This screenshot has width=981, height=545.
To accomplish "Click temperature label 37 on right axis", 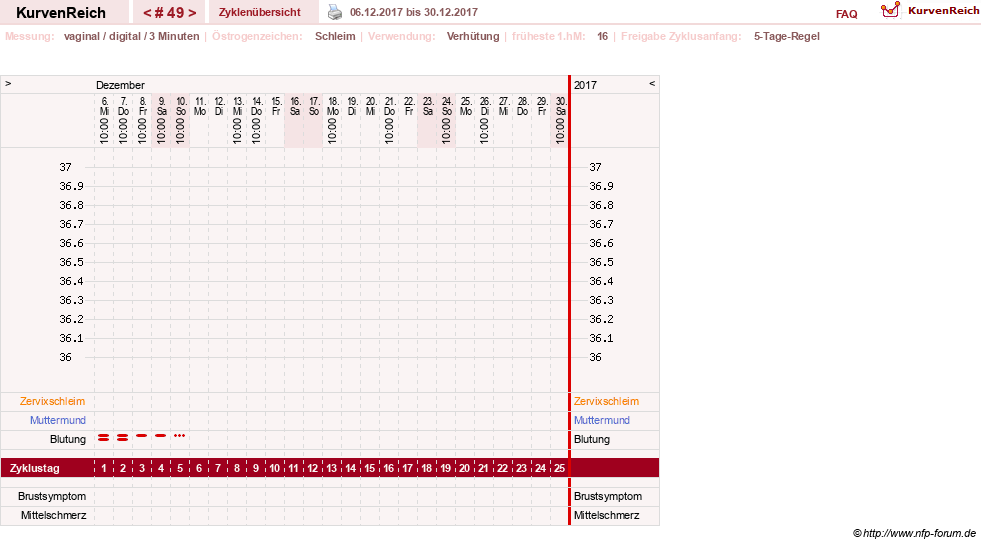I will point(595,167).
